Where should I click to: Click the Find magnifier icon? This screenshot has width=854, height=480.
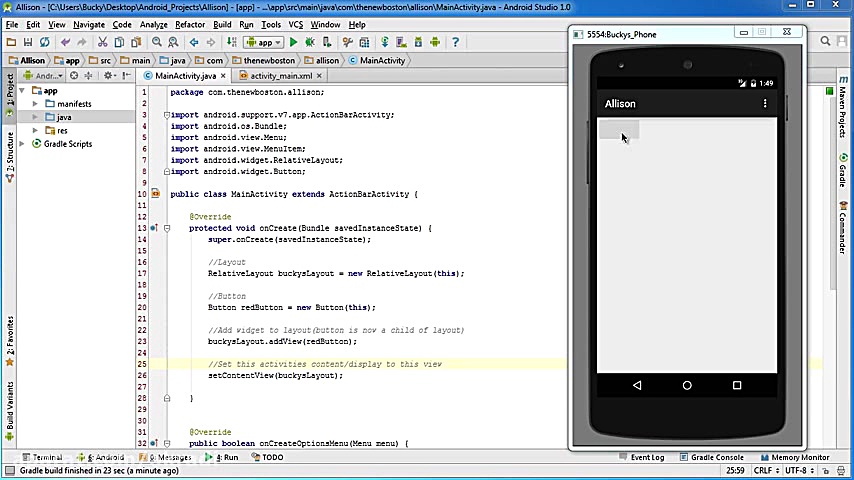coord(157,42)
